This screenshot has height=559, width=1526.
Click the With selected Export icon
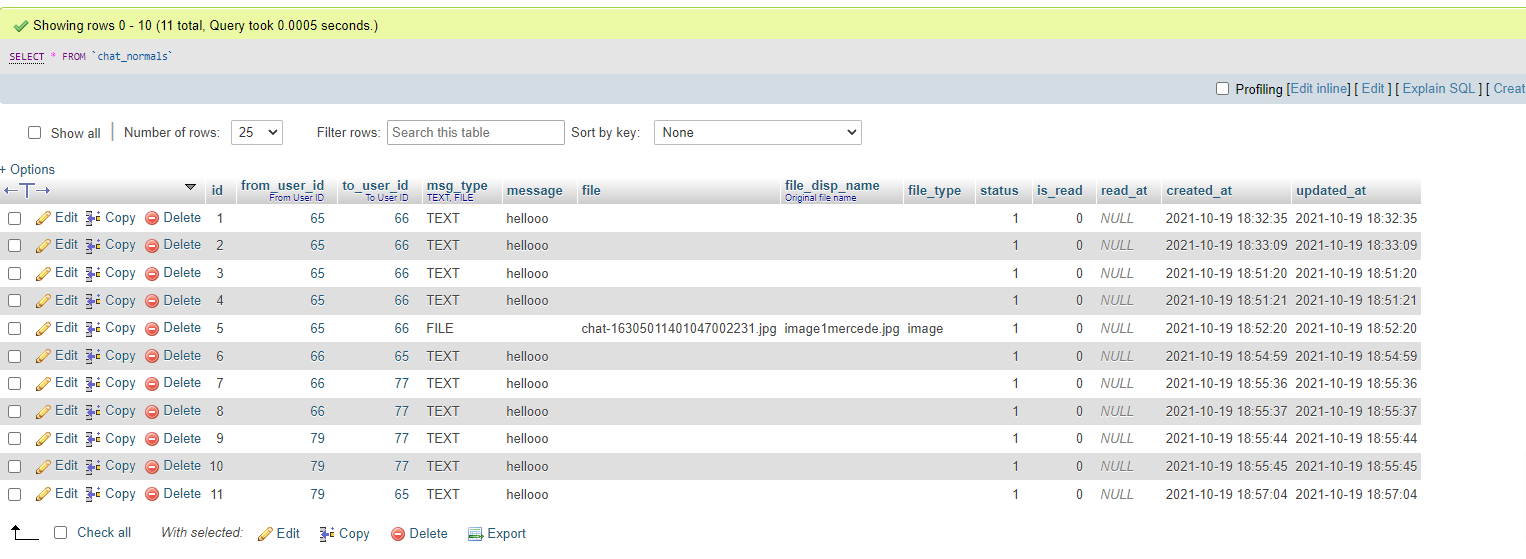pyautogui.click(x=476, y=534)
